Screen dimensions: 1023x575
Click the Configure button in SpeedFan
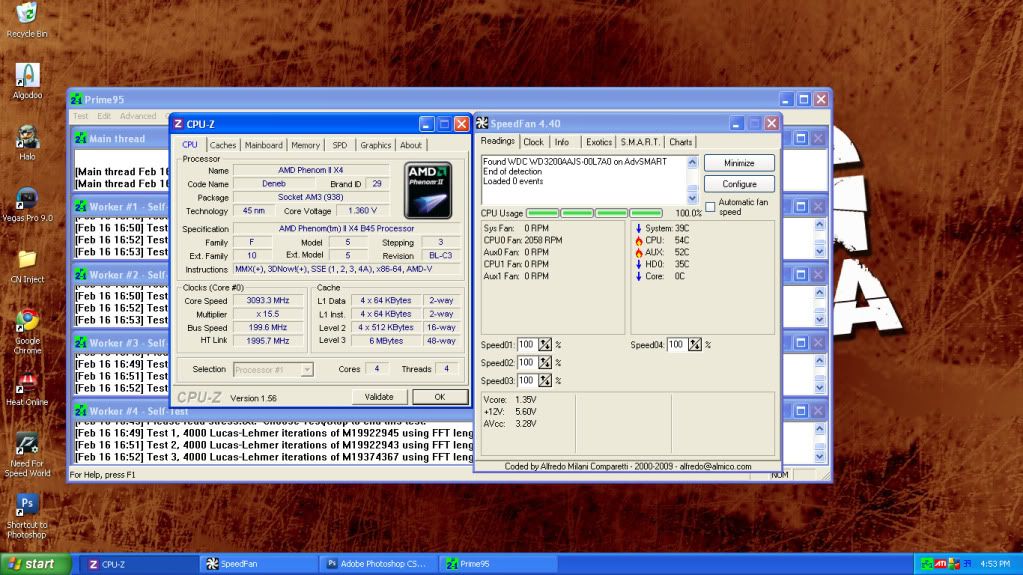tap(739, 184)
